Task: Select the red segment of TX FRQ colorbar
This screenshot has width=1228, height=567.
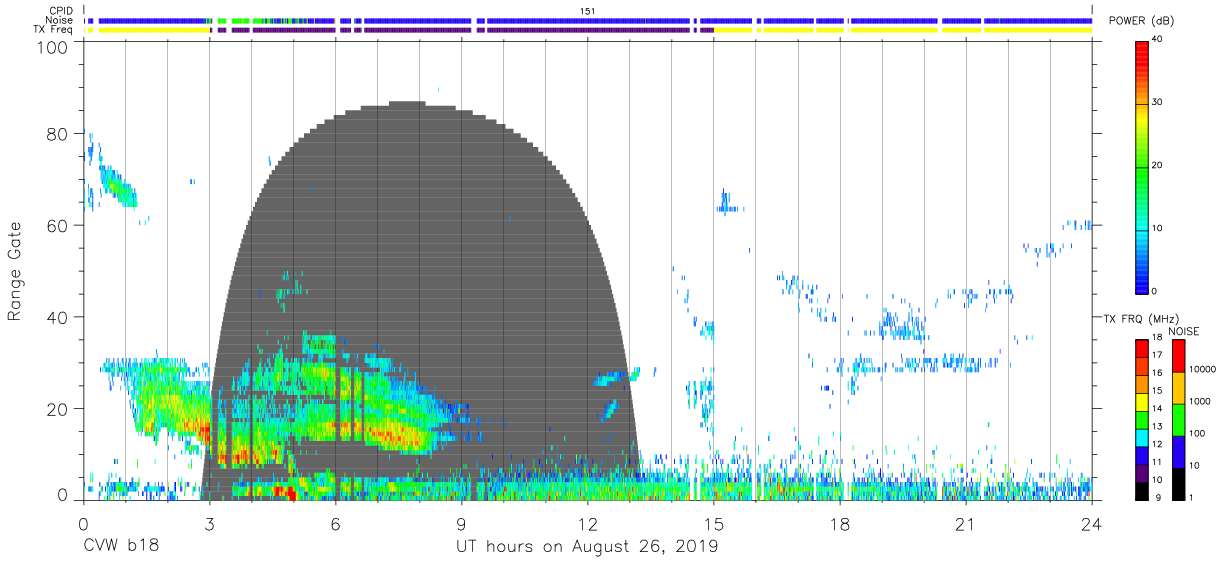Action: (1142, 349)
